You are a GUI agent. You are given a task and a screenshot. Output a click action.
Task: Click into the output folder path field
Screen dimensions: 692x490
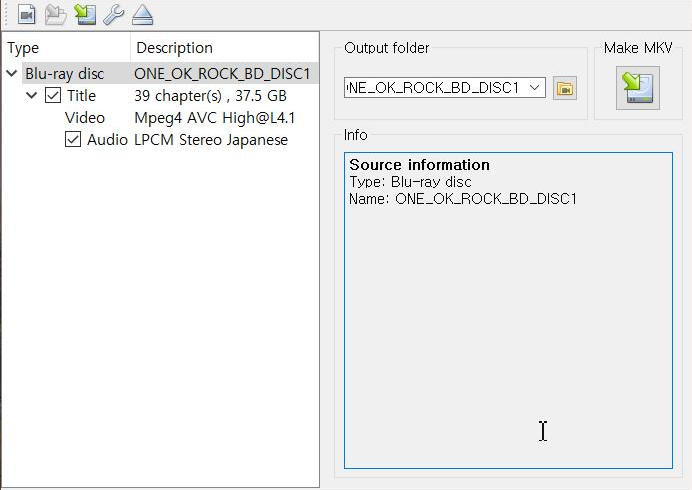coord(435,87)
